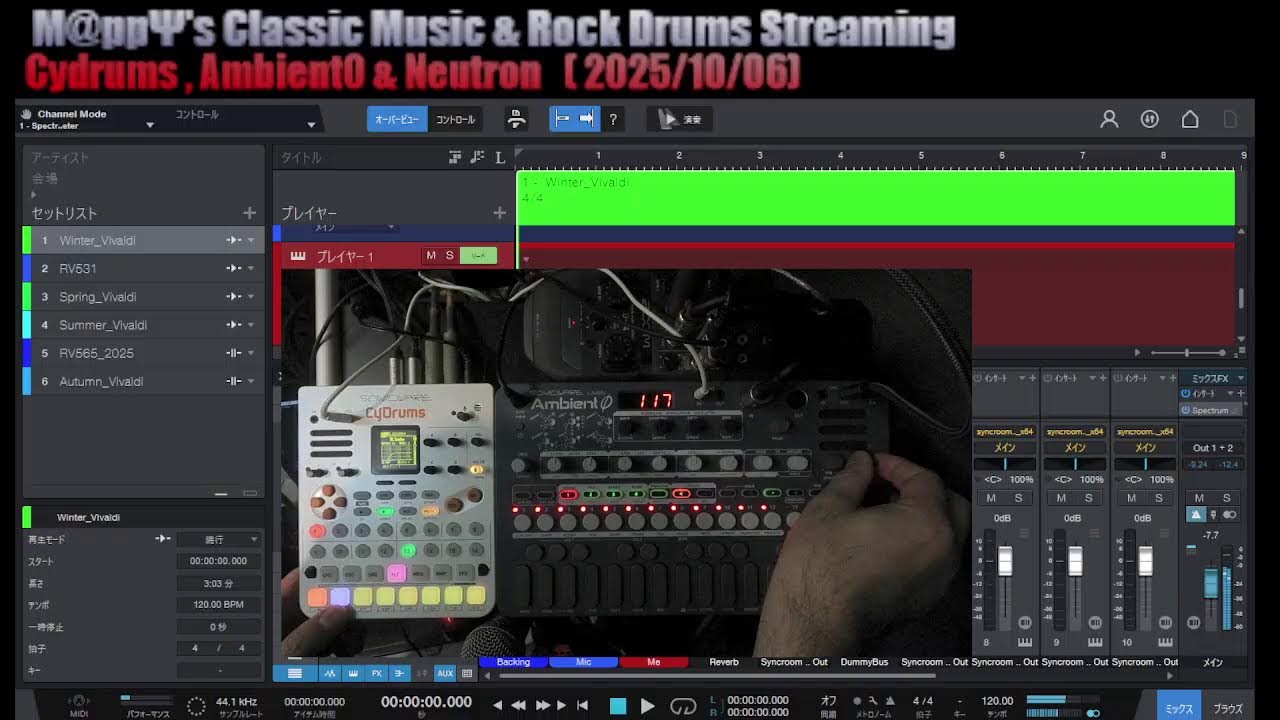Click the 演奏 perform button
Image resolution: width=1280 pixels, height=720 pixels.
679,119
